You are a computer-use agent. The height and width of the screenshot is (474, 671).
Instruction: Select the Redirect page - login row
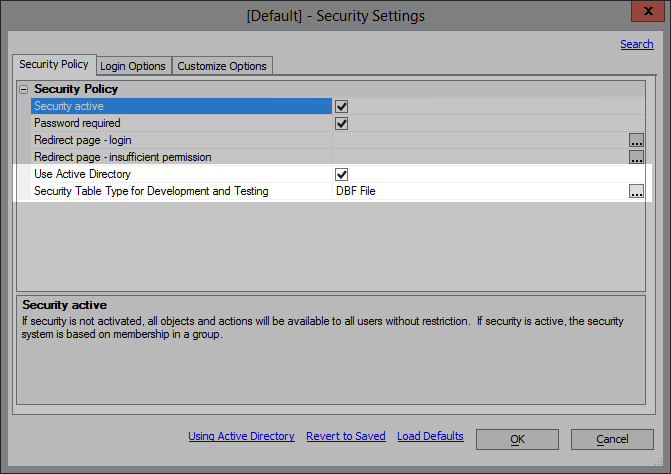click(83, 140)
